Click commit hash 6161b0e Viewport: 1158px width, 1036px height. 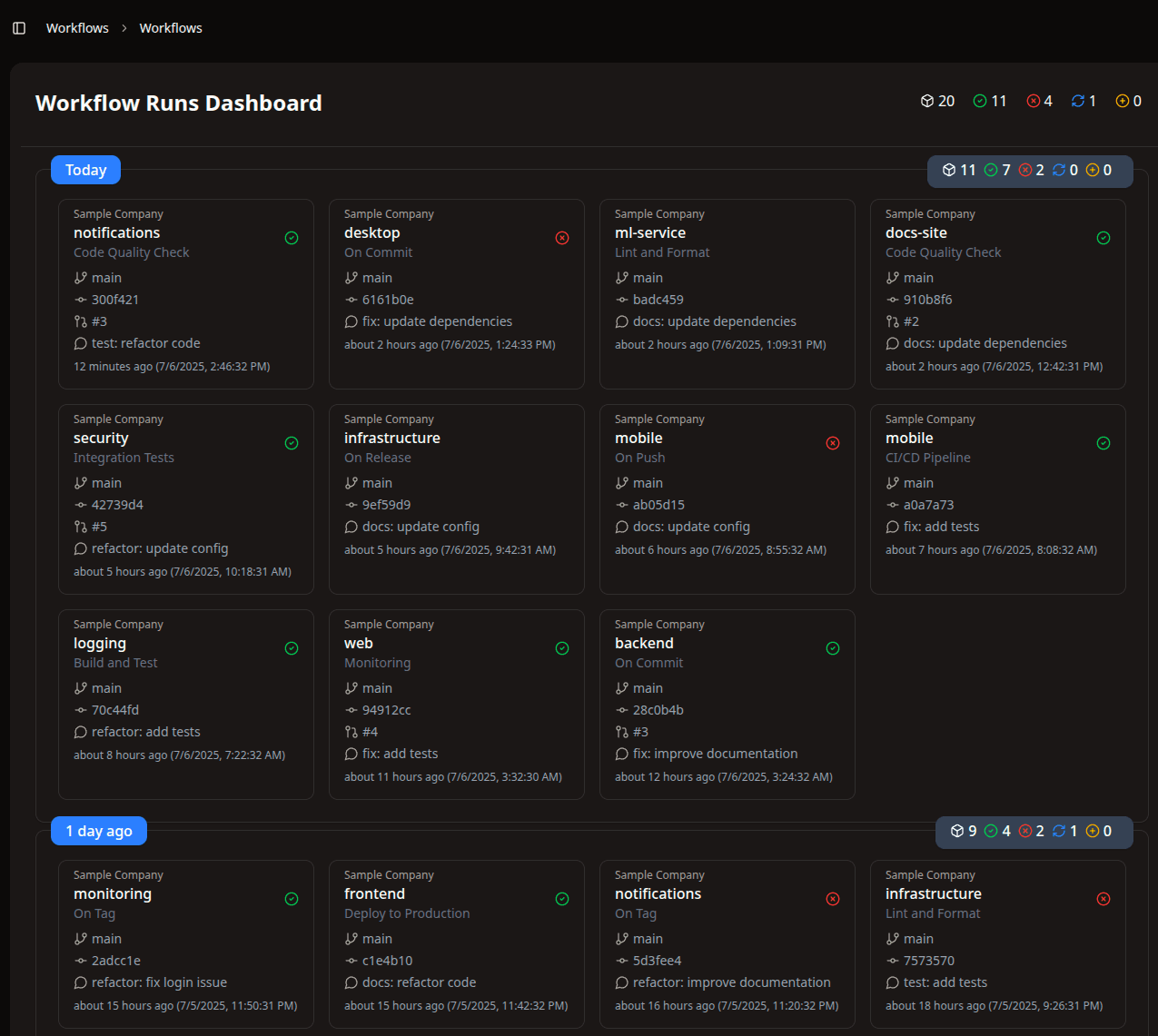pos(388,300)
